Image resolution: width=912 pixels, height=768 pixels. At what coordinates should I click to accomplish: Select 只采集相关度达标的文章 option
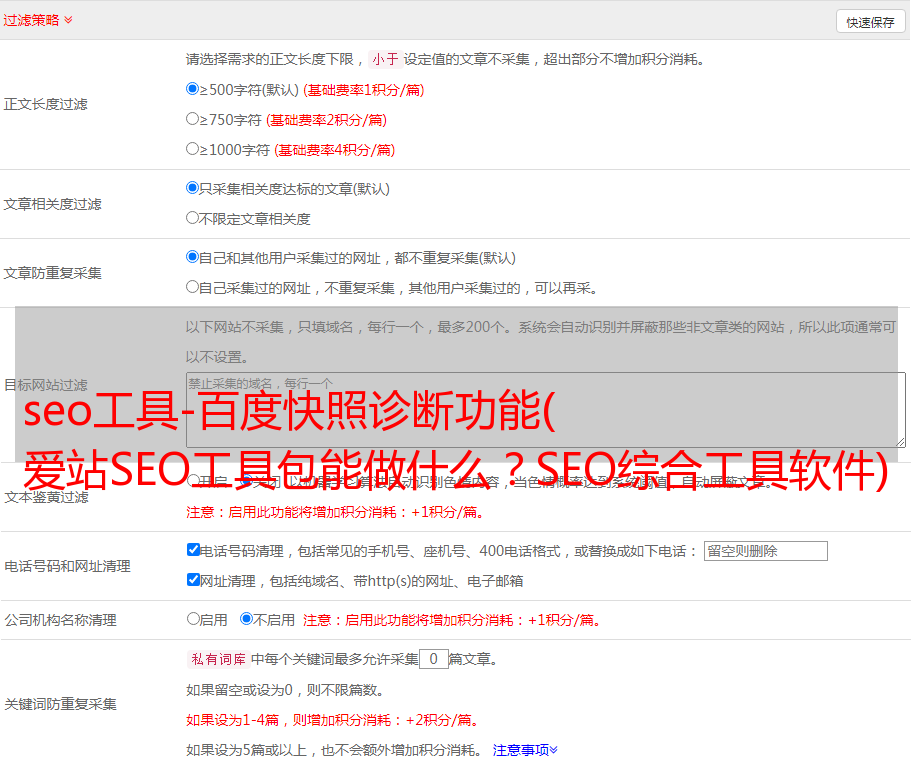tap(193, 188)
